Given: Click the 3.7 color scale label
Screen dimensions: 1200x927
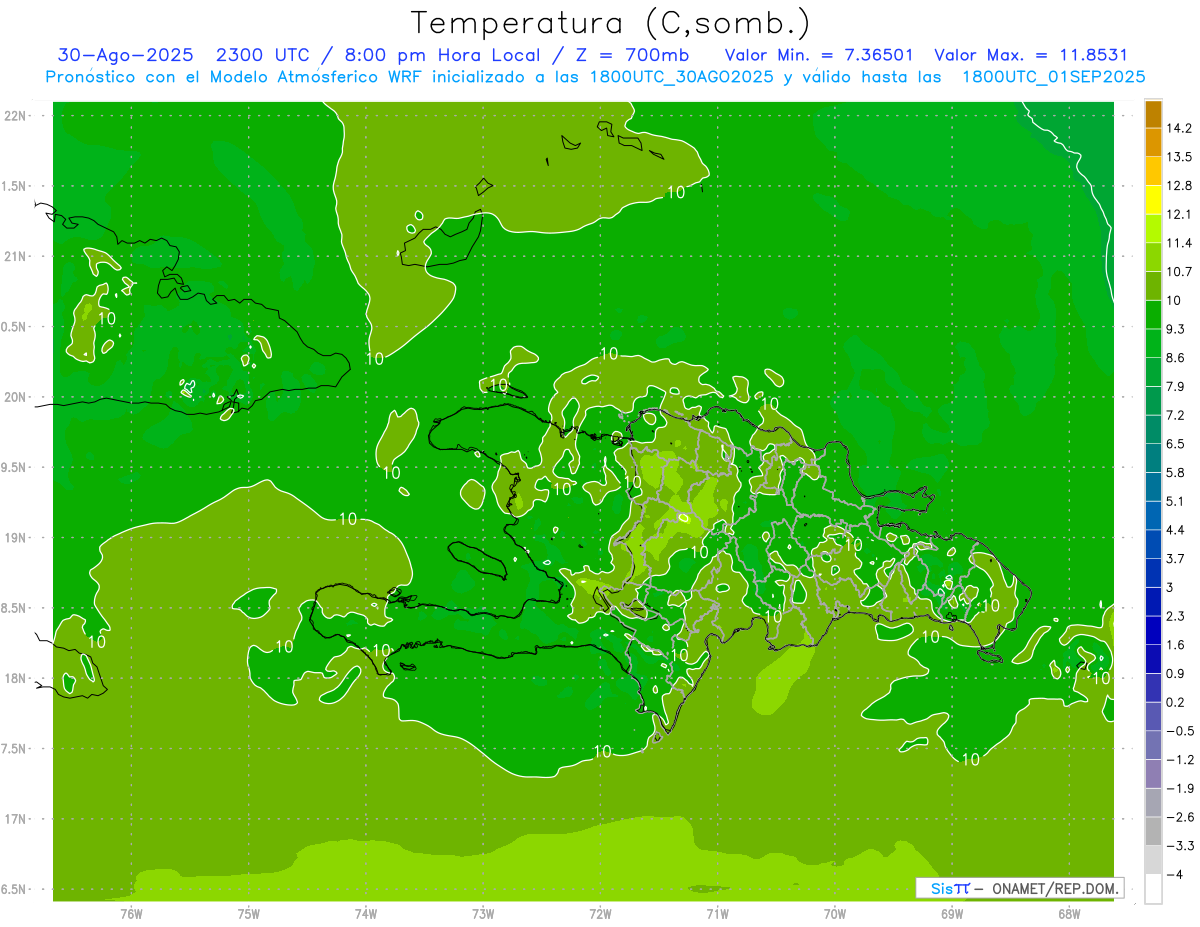Looking at the screenshot, I should click(1176, 558).
